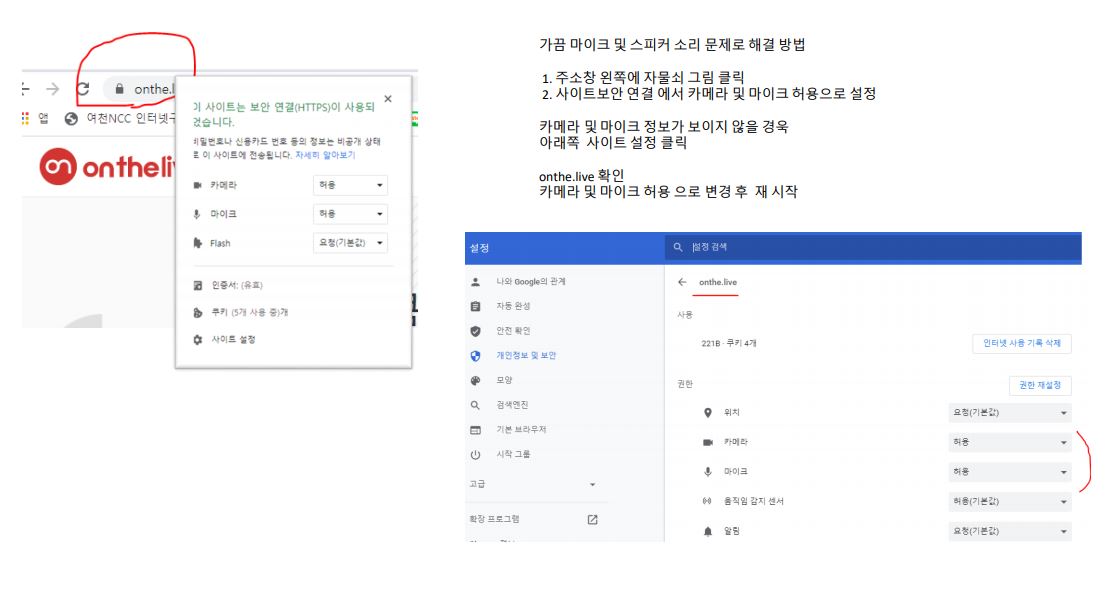Open 마이크 dropdown in site popup
Image resolution: width=1117 pixels, height=591 pixels.
pyautogui.click(x=350, y=214)
